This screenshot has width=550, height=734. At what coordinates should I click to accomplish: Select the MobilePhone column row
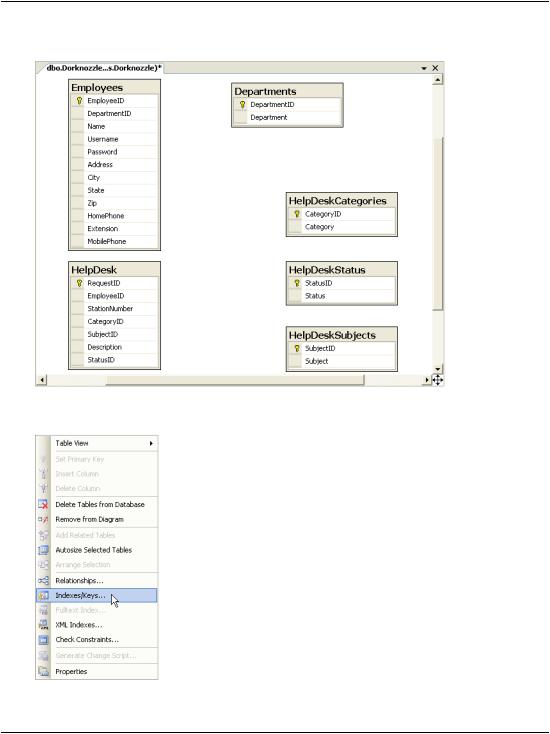115,242
